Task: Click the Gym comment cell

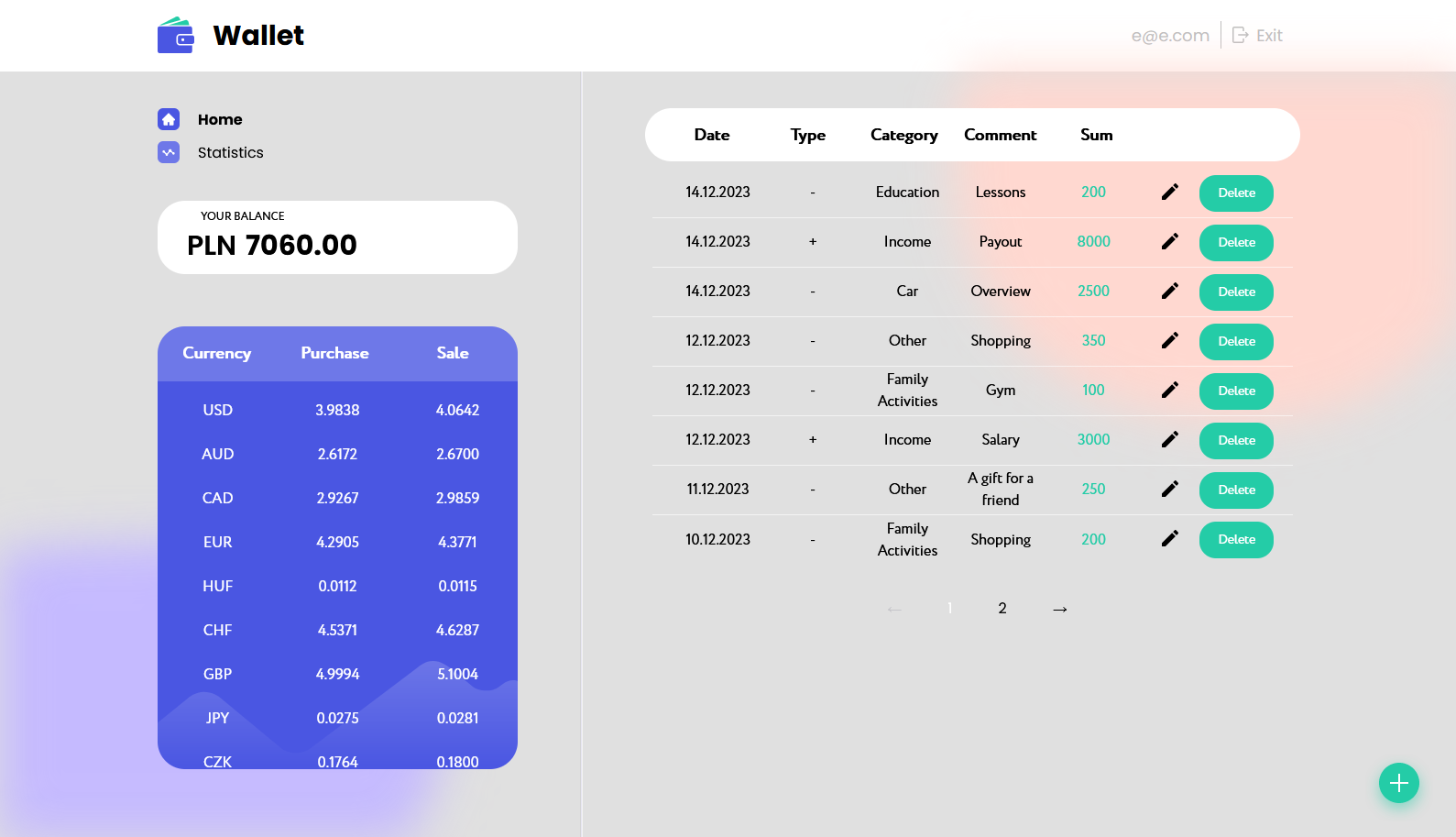Action: click(x=1001, y=391)
